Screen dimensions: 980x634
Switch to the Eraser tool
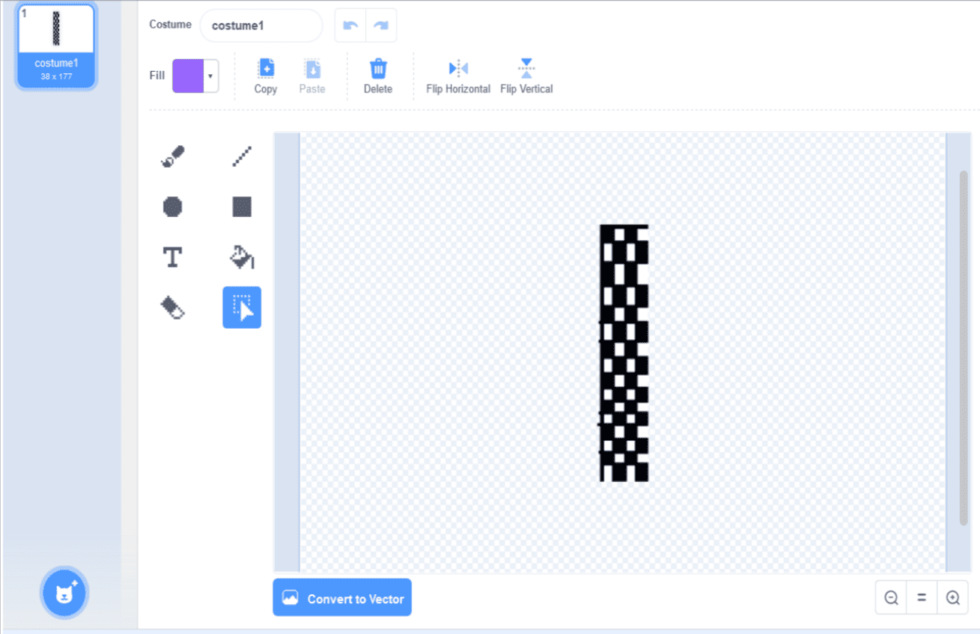click(x=171, y=307)
